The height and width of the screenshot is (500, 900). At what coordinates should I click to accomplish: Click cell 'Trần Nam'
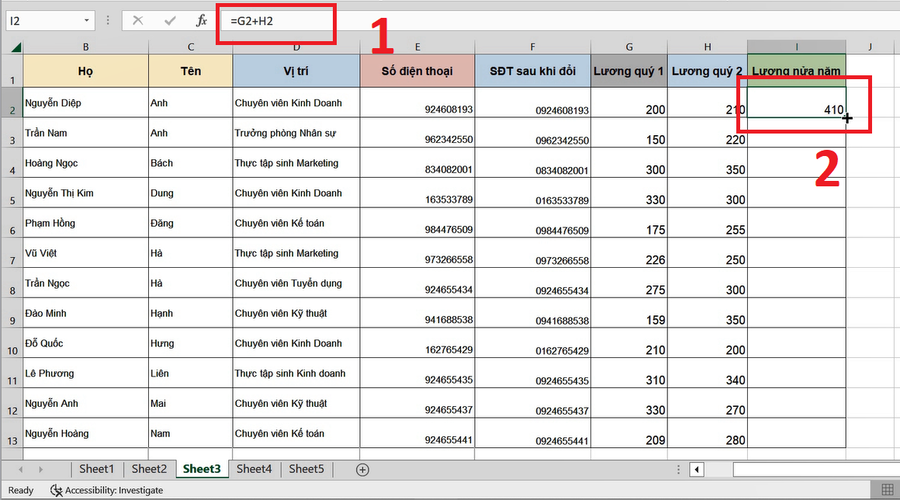pos(86,133)
